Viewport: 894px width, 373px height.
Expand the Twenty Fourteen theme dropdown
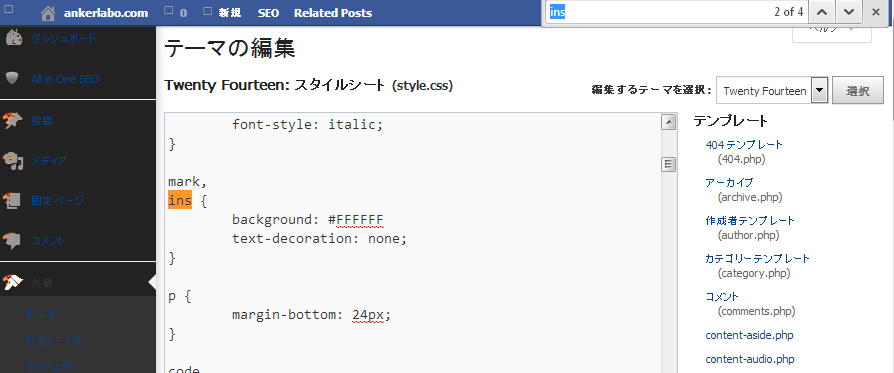(820, 91)
